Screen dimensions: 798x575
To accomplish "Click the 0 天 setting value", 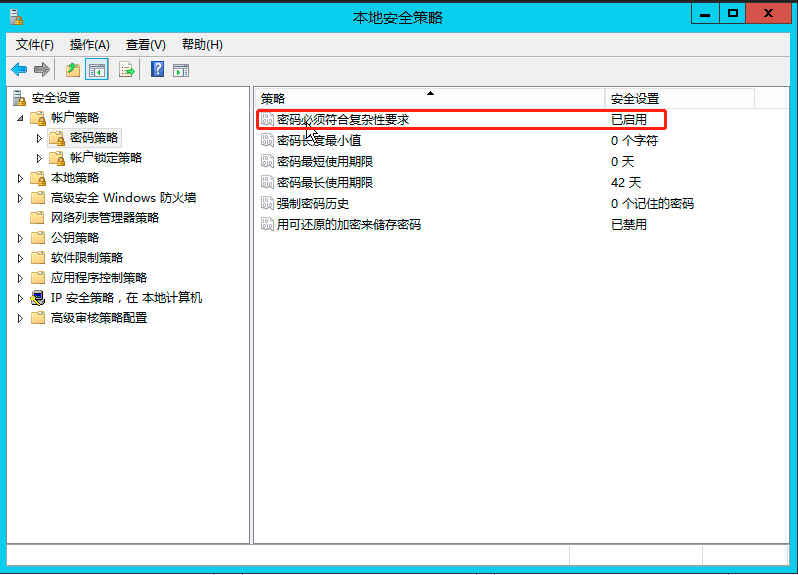I will (x=622, y=161).
